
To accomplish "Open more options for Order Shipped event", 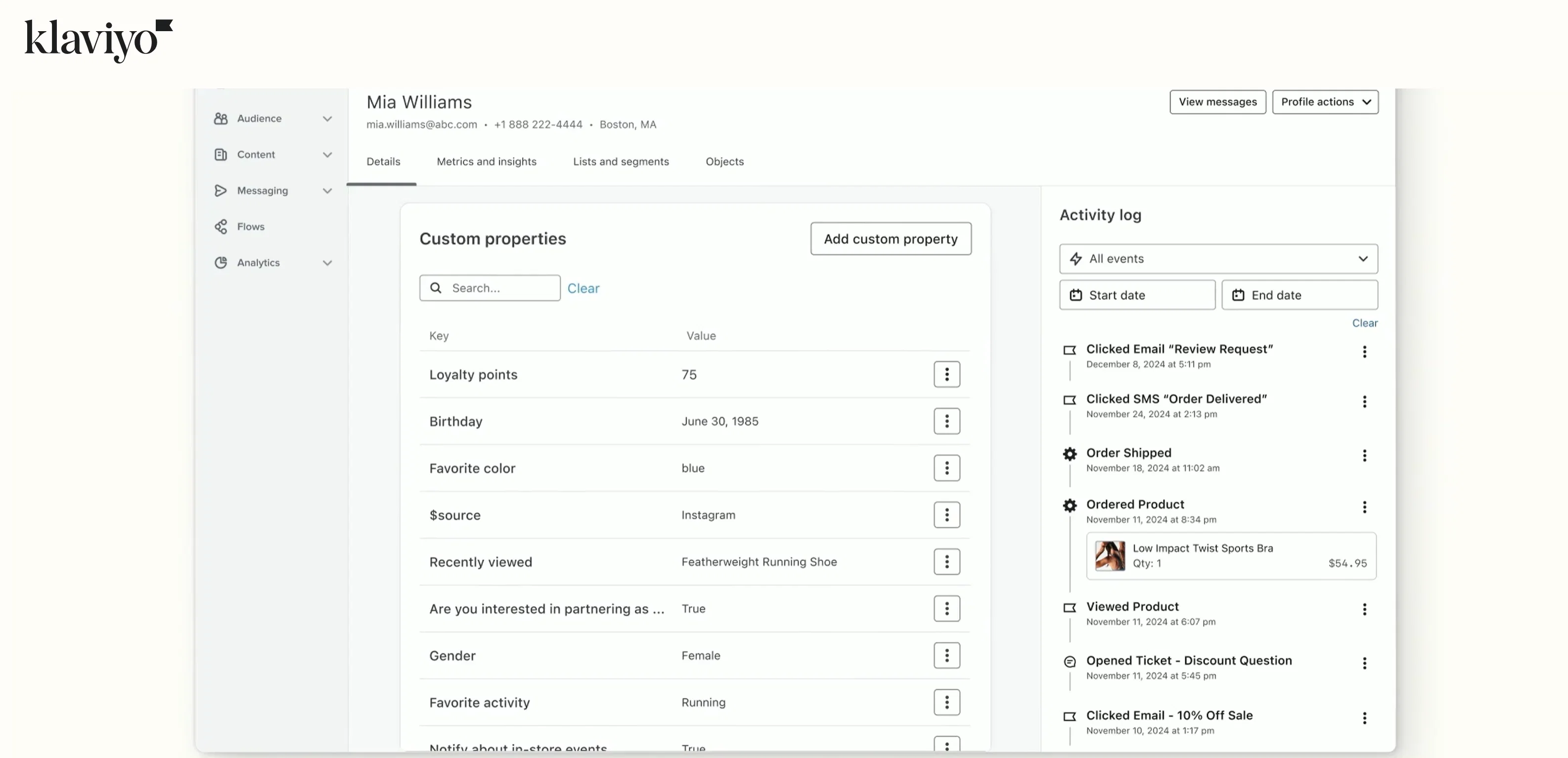I will [x=1364, y=456].
